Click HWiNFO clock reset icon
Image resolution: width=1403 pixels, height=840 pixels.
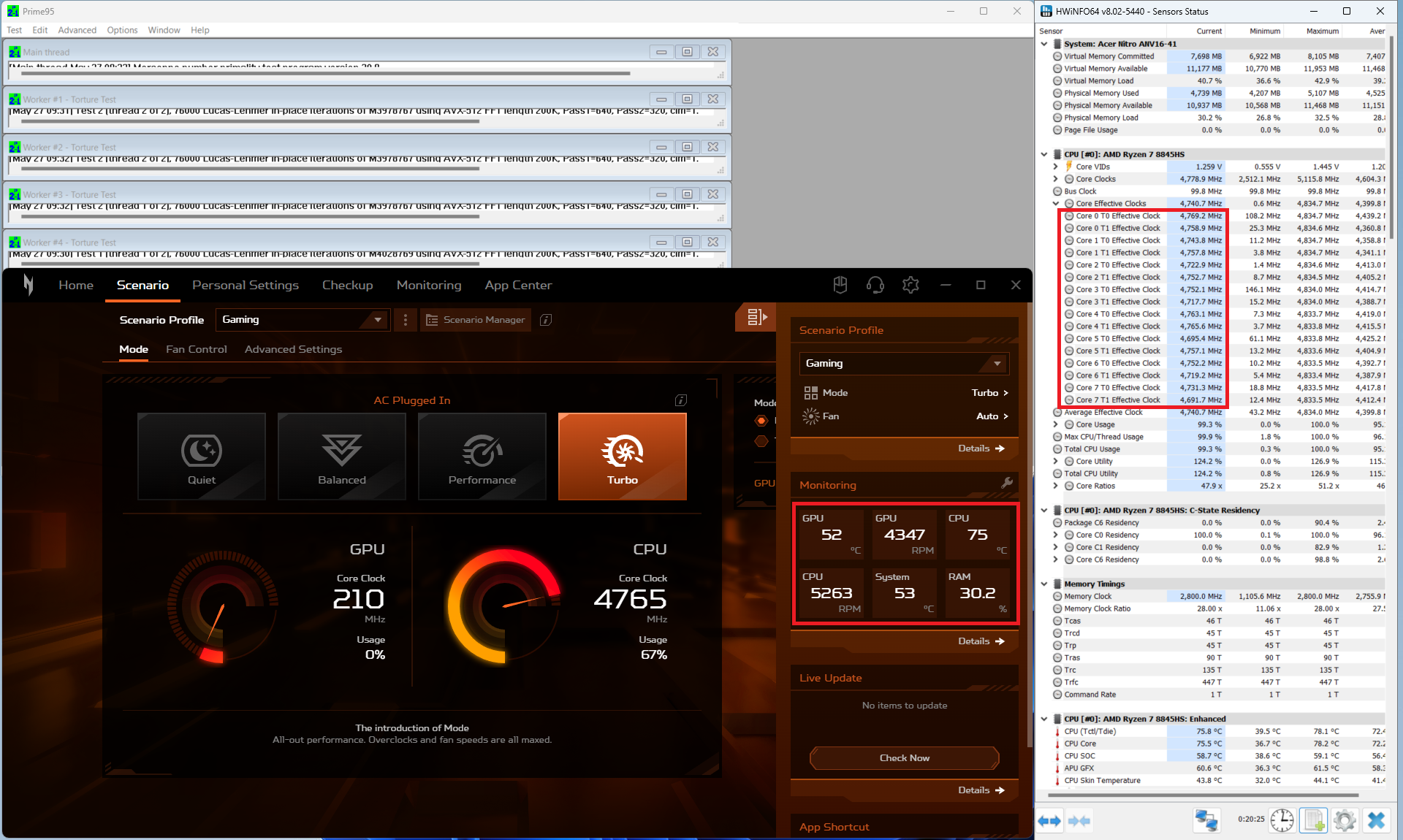(x=1282, y=820)
